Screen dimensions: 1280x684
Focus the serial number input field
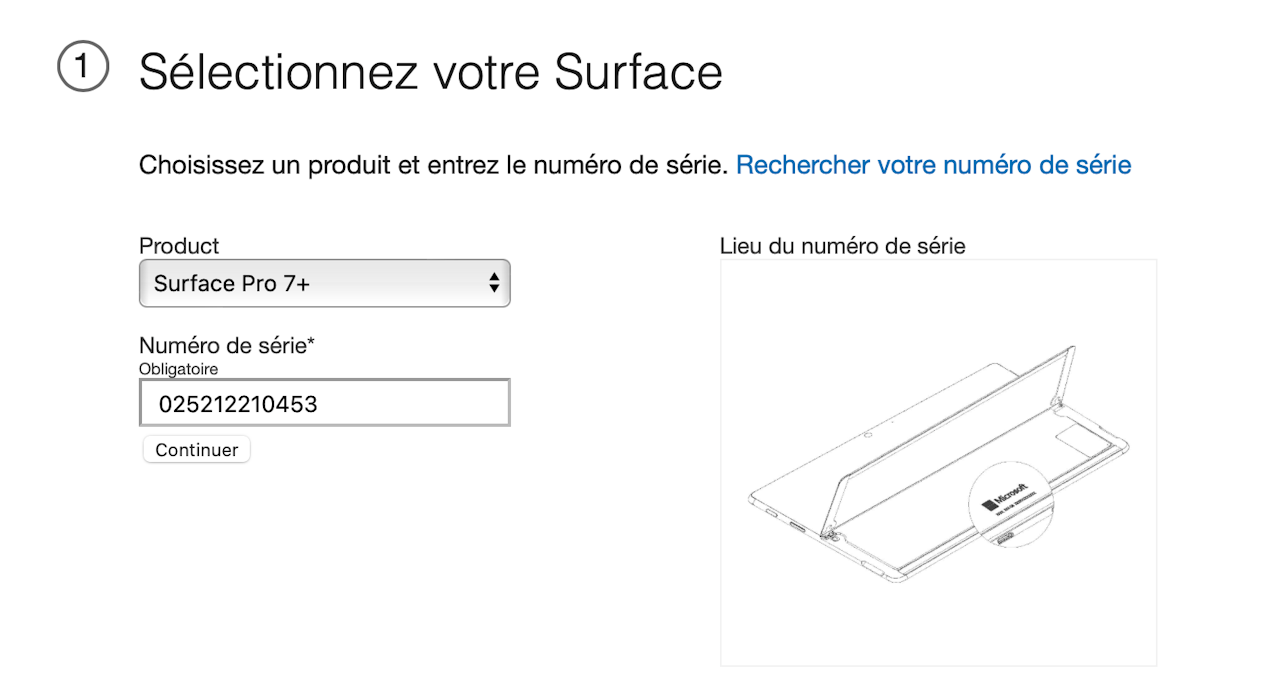[x=325, y=403]
